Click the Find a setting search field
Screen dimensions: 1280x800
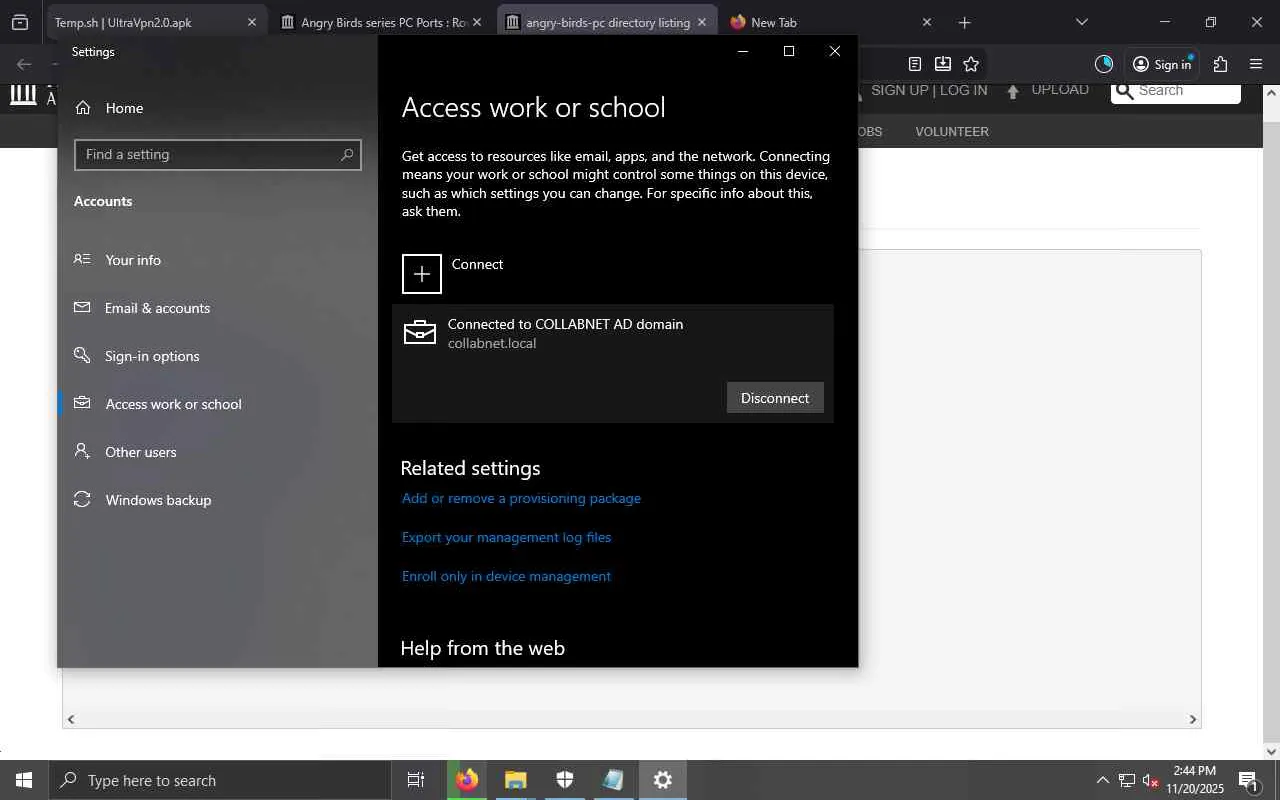coord(217,154)
